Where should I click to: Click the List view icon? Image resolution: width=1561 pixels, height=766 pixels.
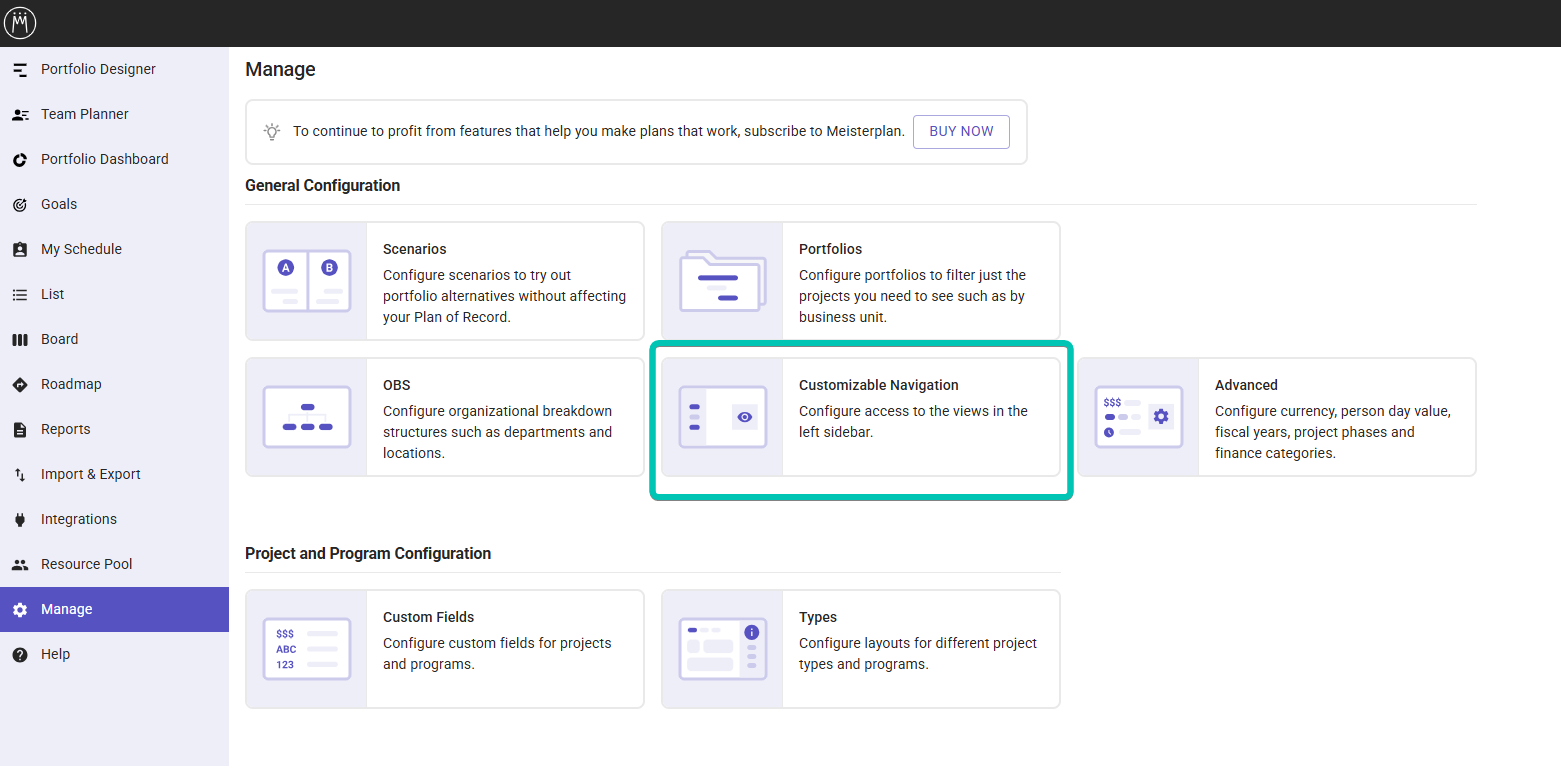pyautogui.click(x=20, y=294)
